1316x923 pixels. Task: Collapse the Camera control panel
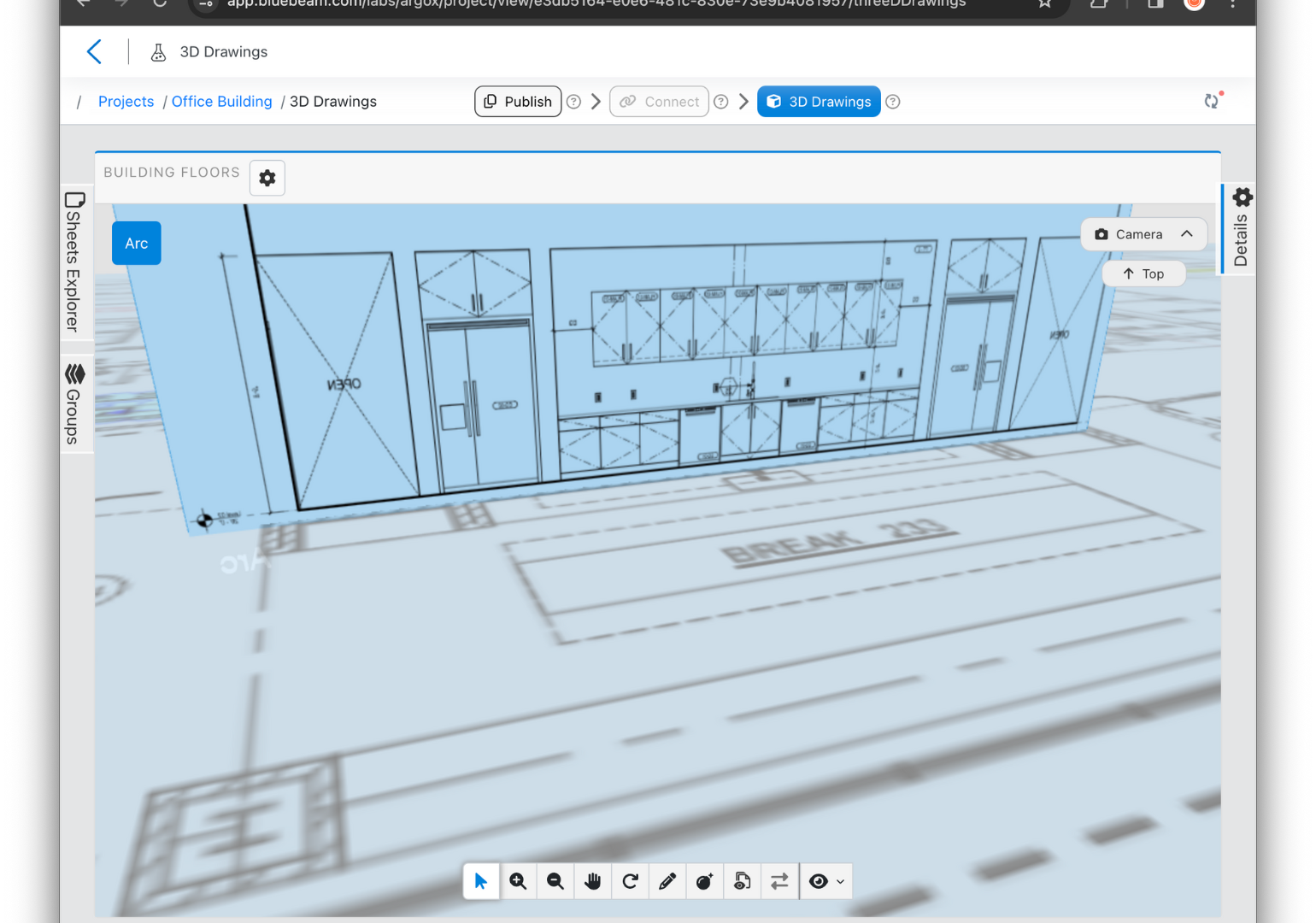click(1187, 233)
